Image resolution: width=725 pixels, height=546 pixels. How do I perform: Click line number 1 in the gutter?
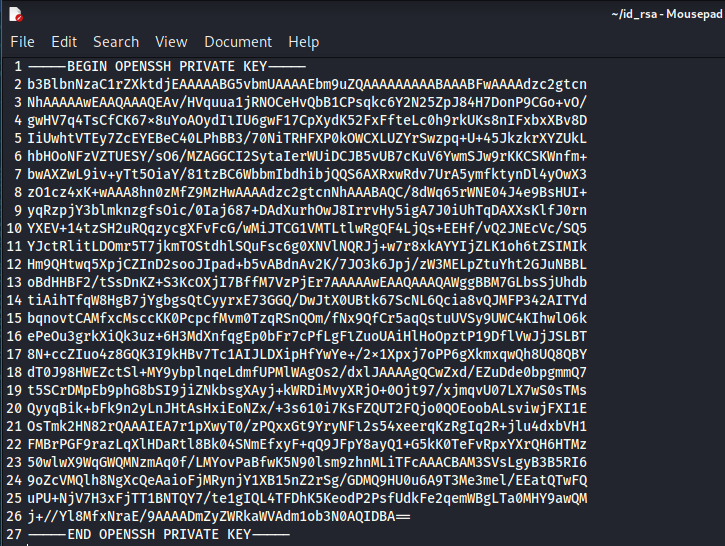(x=18, y=66)
